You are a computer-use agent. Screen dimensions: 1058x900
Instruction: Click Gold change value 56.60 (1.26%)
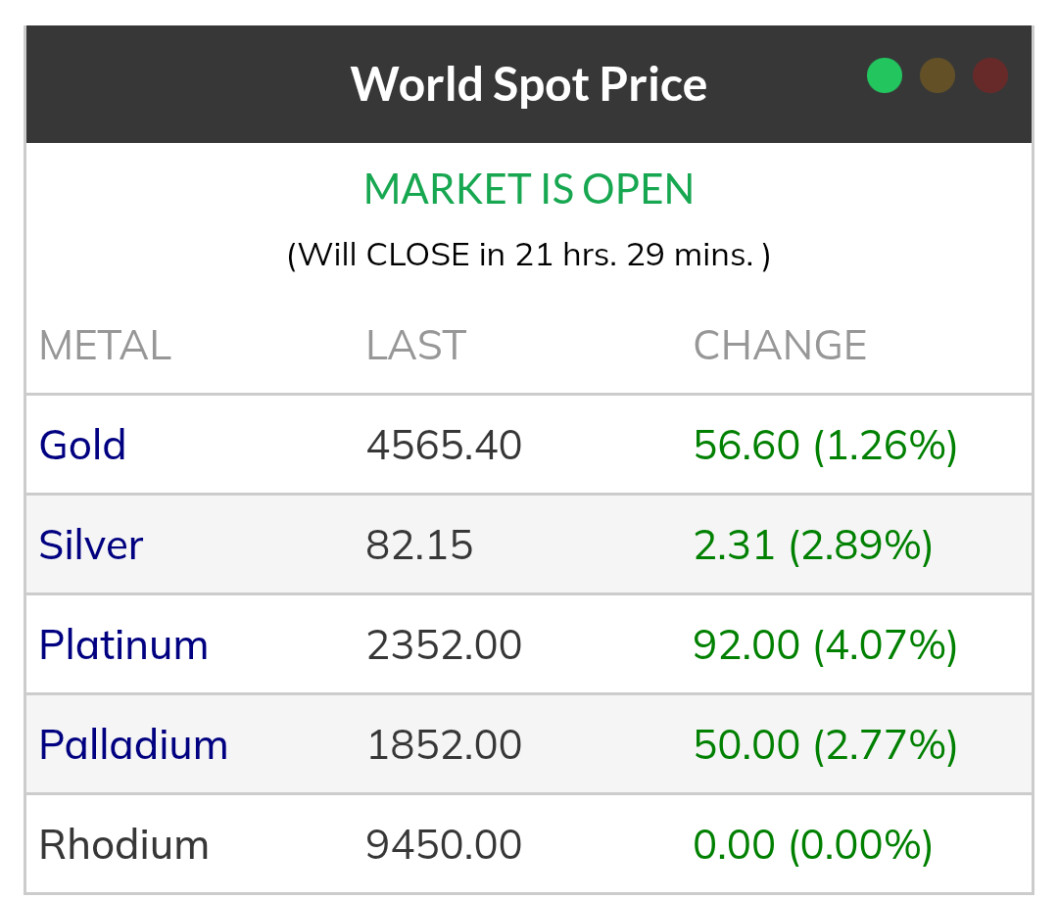point(826,445)
